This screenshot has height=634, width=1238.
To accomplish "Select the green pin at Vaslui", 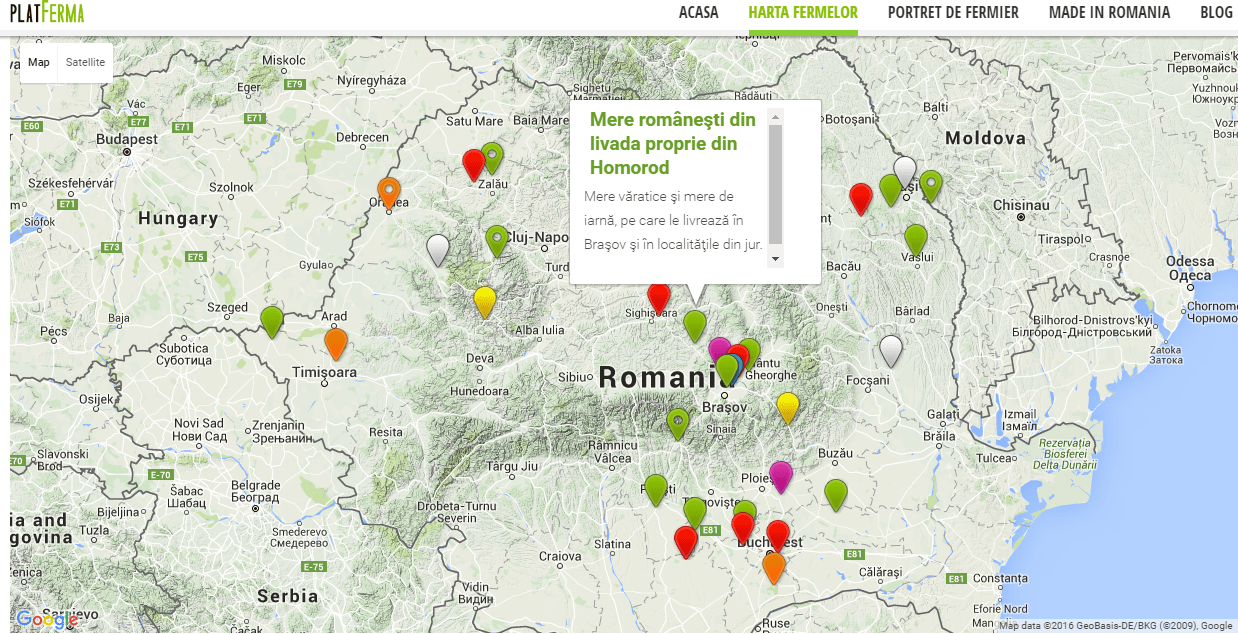I will [x=915, y=240].
